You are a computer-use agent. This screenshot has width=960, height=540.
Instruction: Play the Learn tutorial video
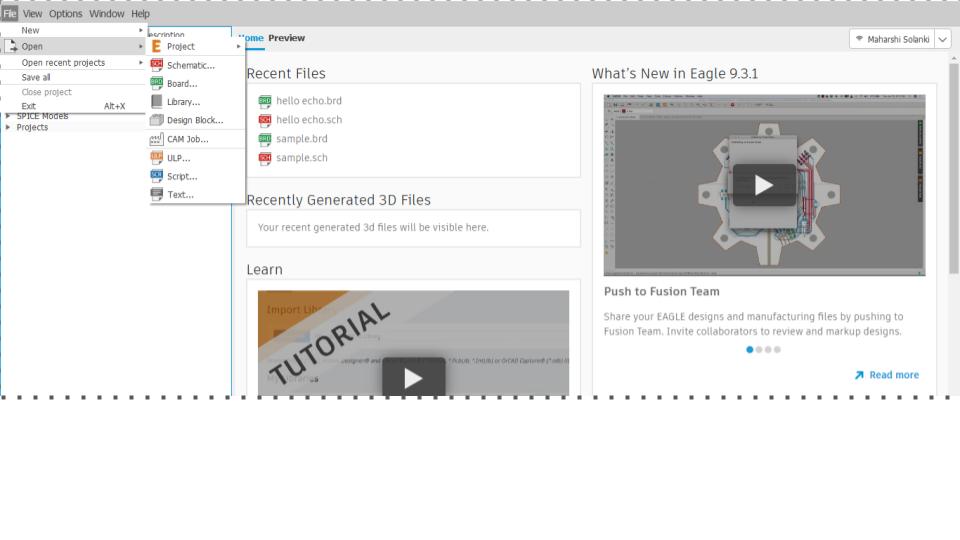click(x=413, y=378)
